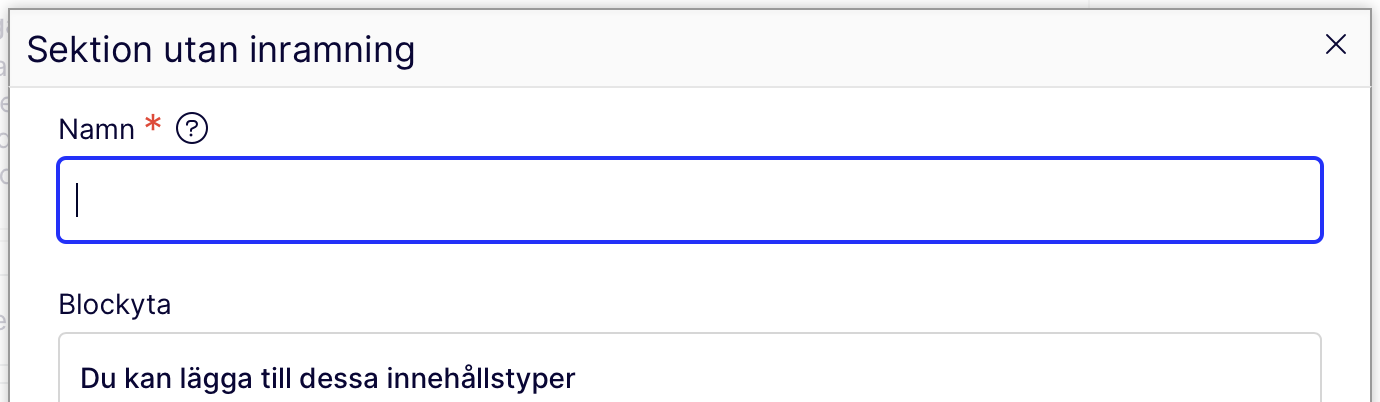Click the empty dialog header bar area
This screenshot has height=402, width=1380.
pos(850,48)
